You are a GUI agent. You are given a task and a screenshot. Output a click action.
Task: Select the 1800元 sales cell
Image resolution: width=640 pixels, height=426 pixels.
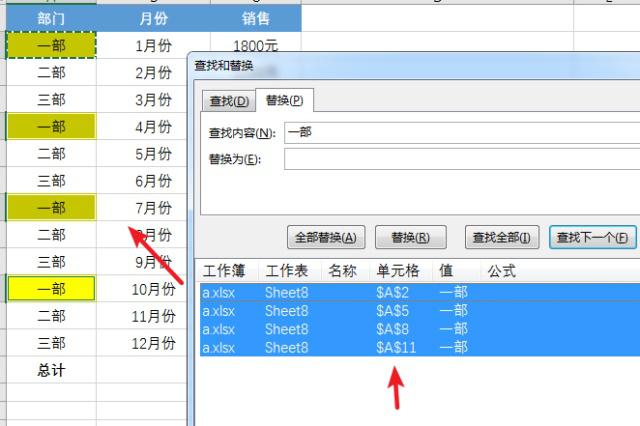pos(256,43)
